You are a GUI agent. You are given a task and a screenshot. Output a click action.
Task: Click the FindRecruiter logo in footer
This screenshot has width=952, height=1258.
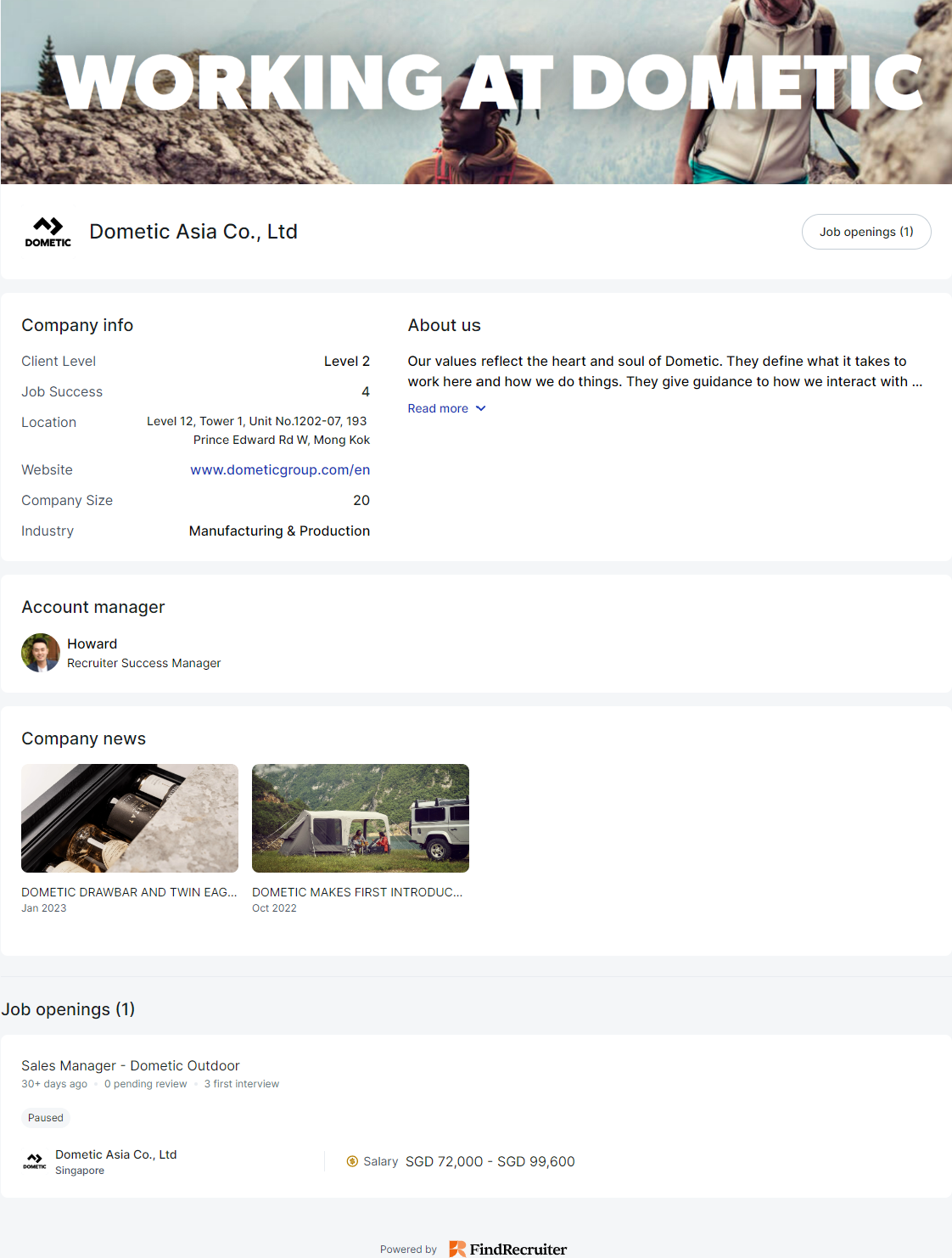pyautogui.click(x=508, y=1249)
